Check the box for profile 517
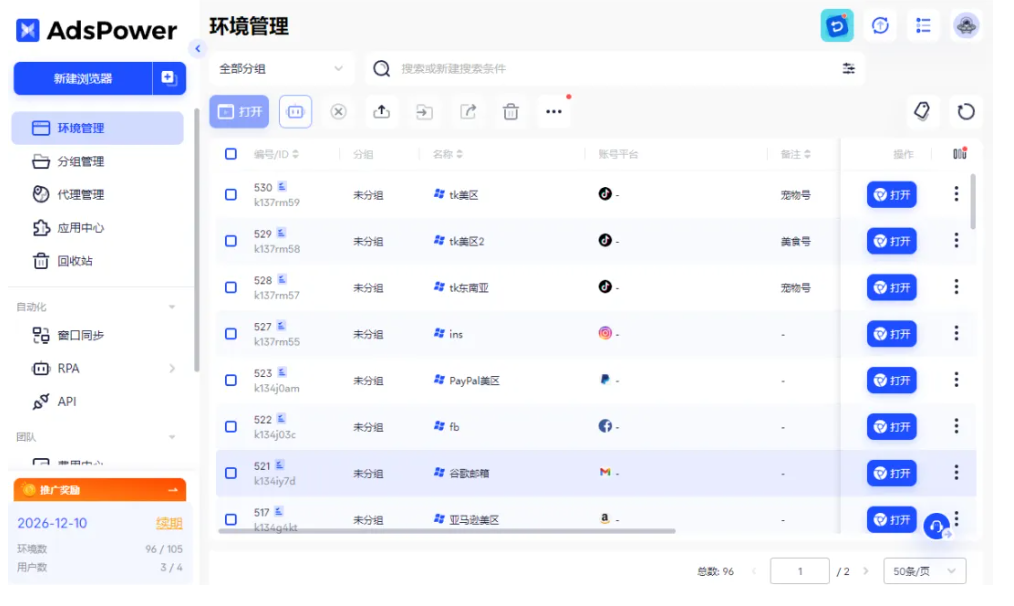Screen dimensions: 1014x606 click(231, 519)
